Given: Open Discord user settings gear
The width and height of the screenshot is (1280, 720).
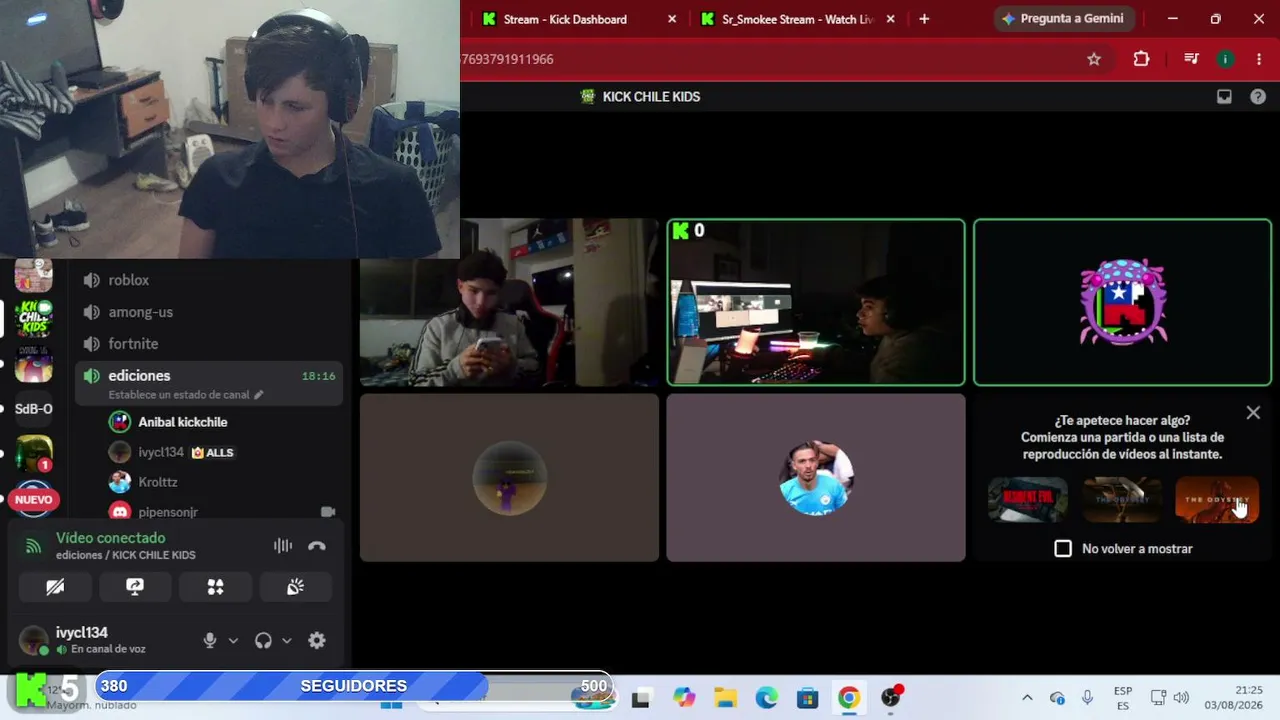Looking at the screenshot, I should tap(317, 641).
